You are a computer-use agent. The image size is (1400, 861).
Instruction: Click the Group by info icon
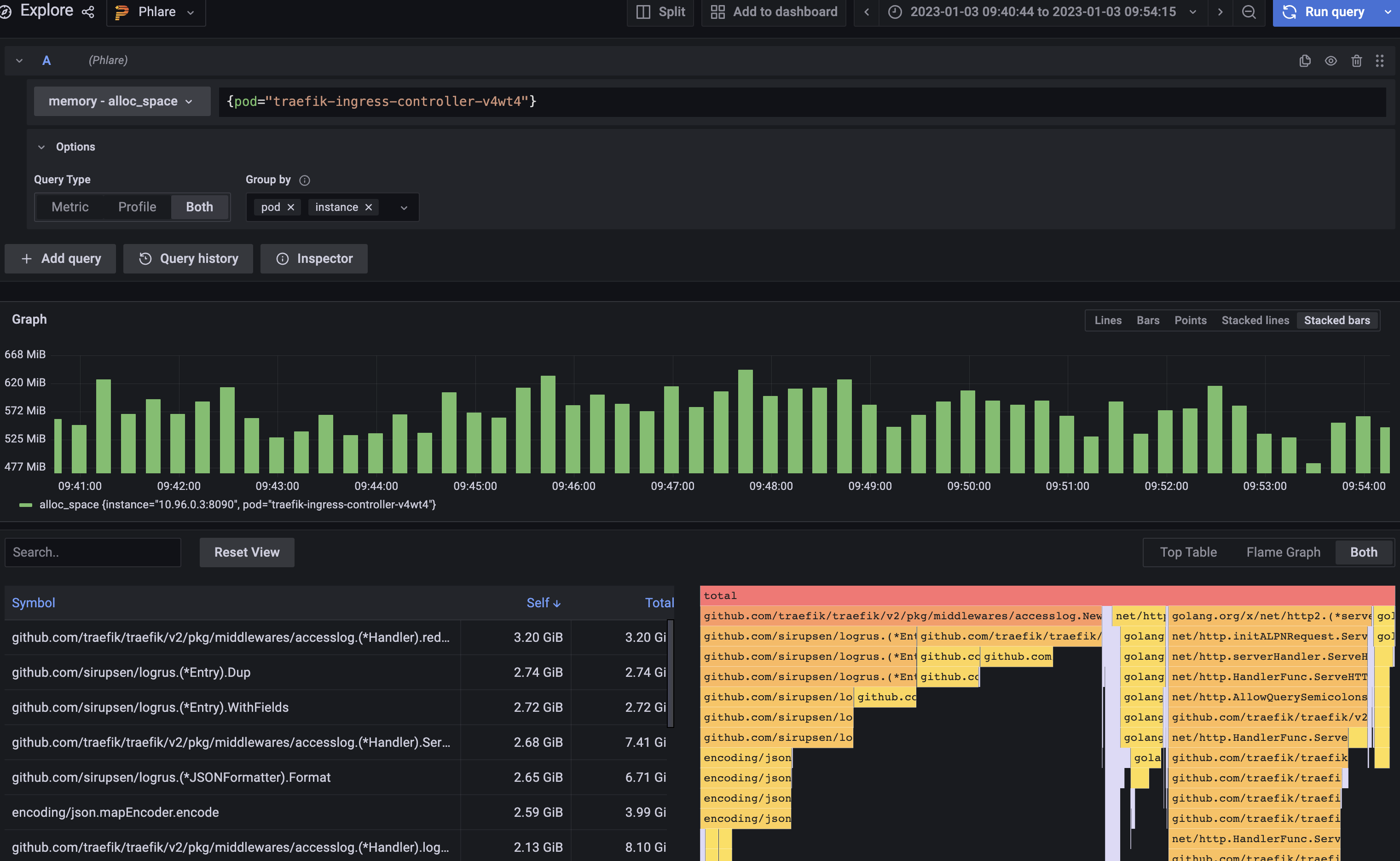[x=305, y=180]
